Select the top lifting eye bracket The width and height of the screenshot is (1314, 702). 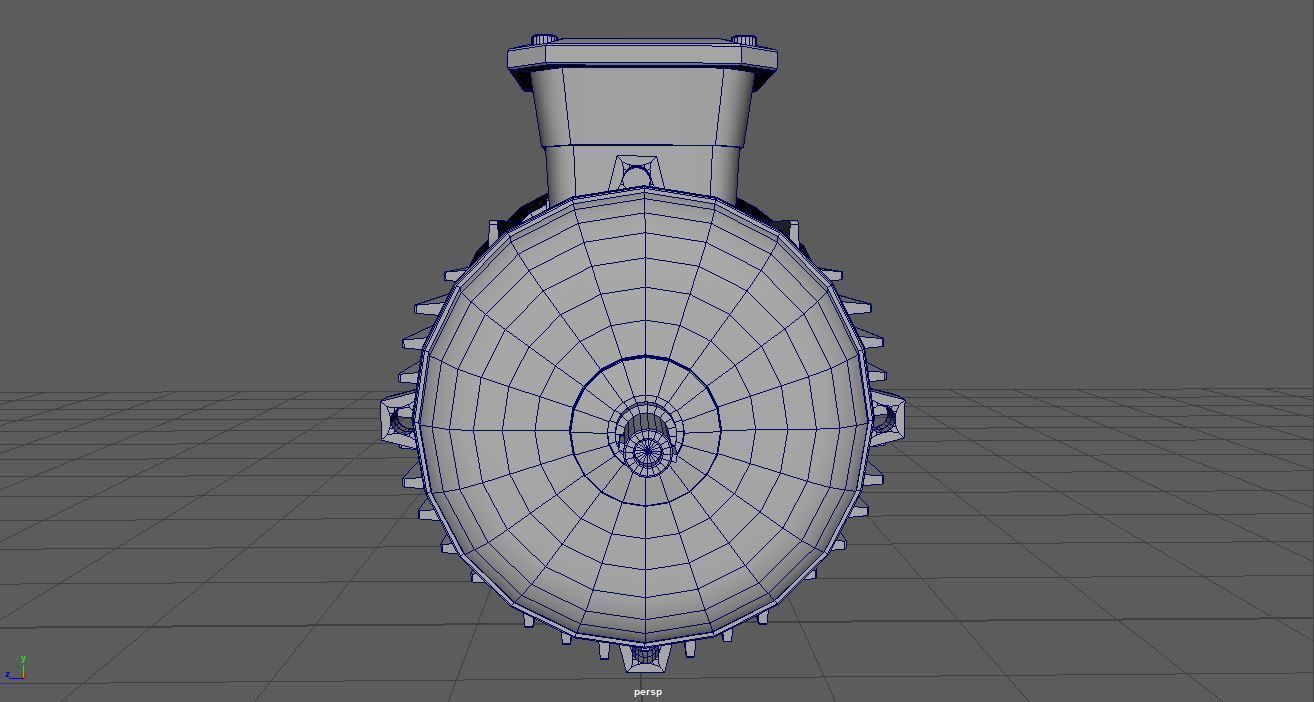click(636, 173)
